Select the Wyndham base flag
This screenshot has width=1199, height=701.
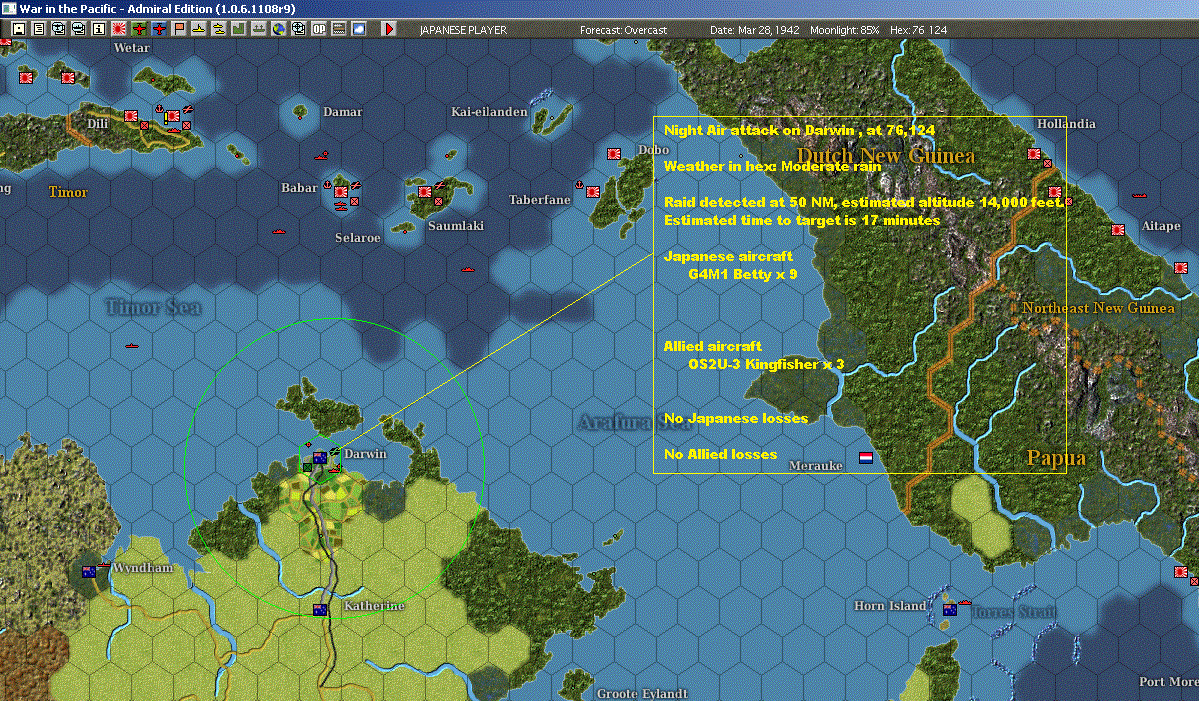point(89,572)
